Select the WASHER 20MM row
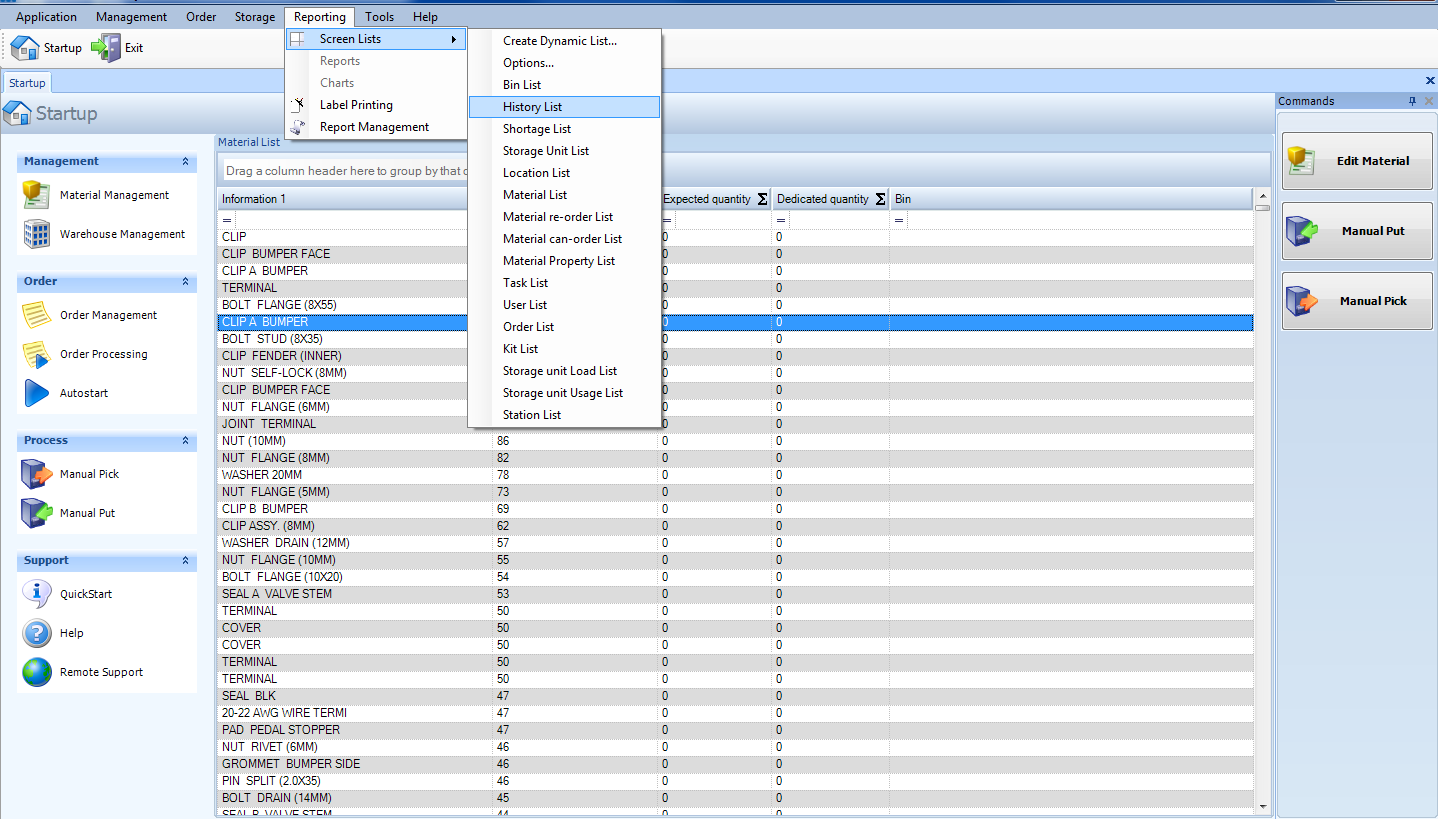 pos(735,475)
